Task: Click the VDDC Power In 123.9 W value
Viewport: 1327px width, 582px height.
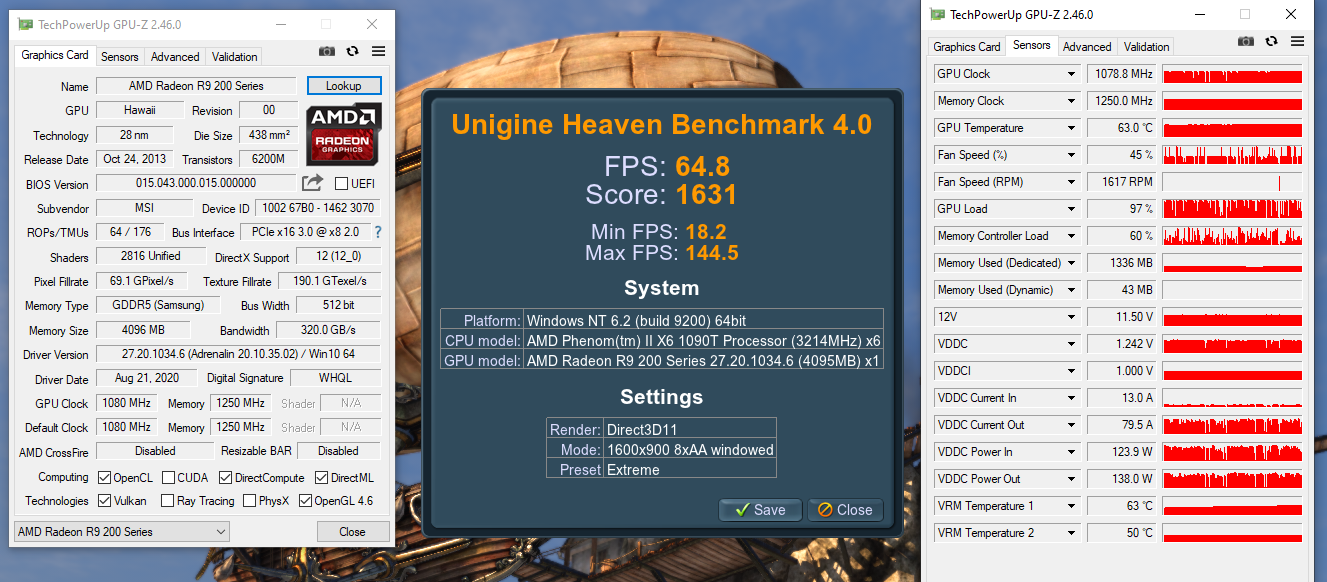Action: (1122, 452)
